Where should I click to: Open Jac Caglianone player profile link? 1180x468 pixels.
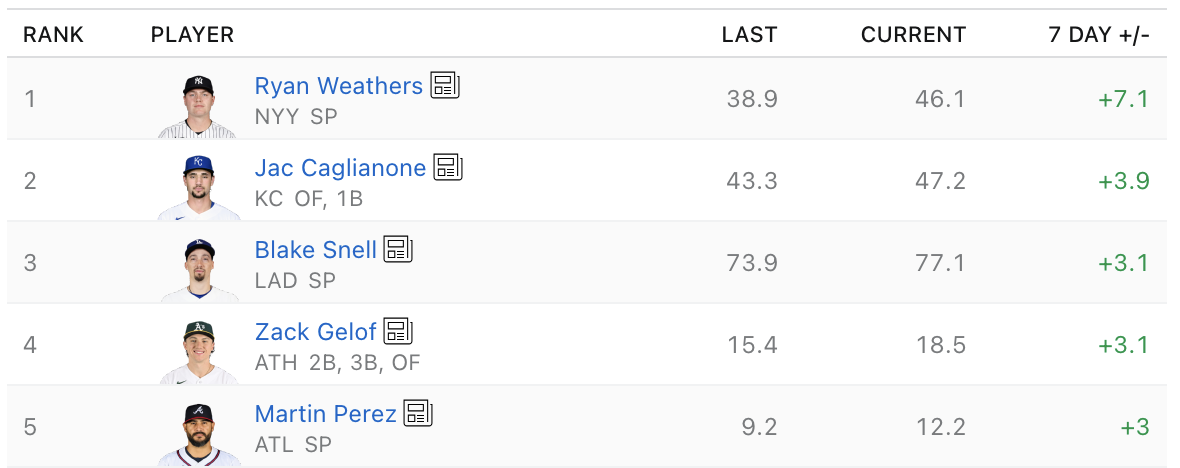click(x=340, y=168)
